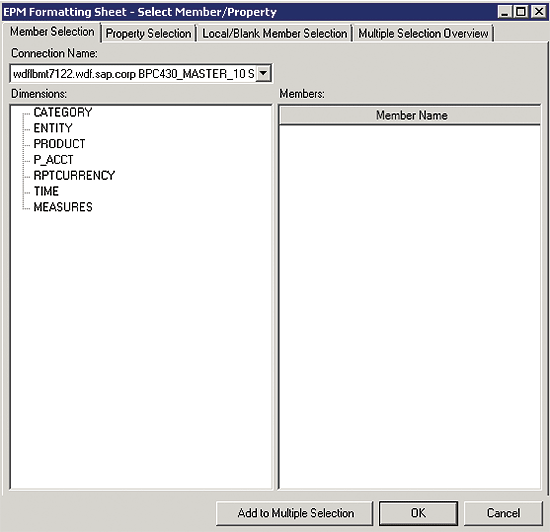Maximize the Select Member/Property window

521,12
